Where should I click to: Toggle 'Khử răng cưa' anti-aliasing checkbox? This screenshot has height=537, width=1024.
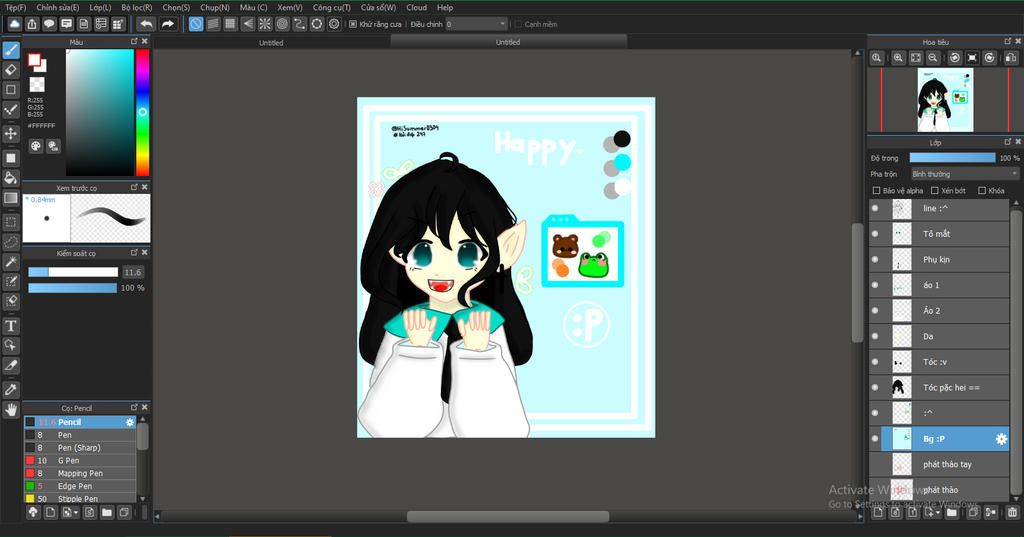coord(353,24)
